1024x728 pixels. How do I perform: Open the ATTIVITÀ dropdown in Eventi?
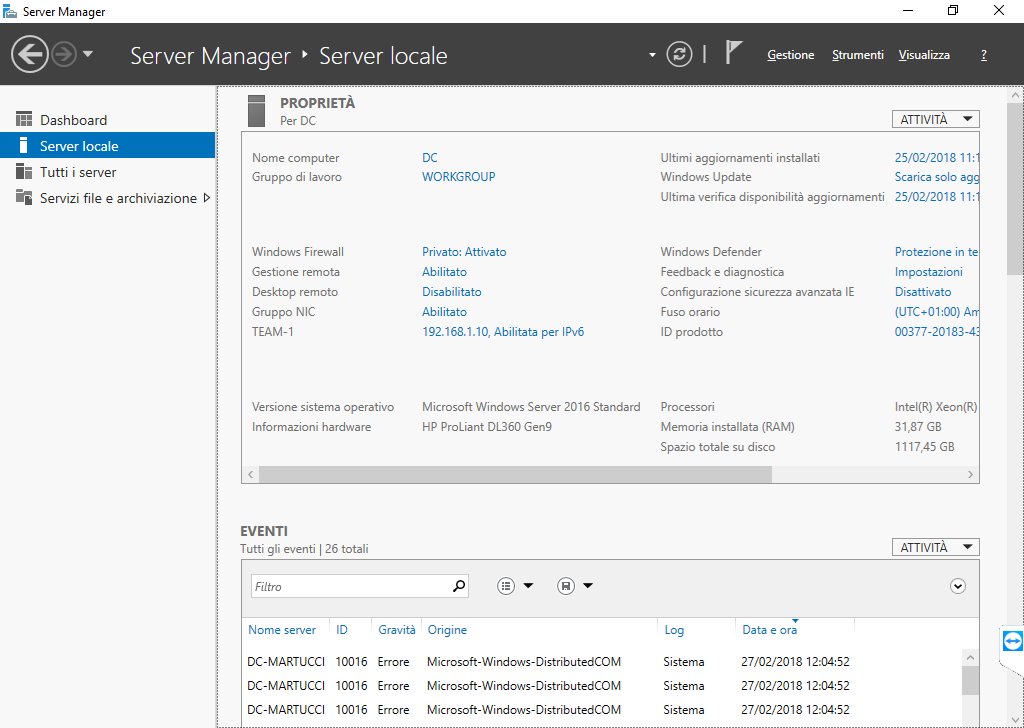[x=935, y=547]
